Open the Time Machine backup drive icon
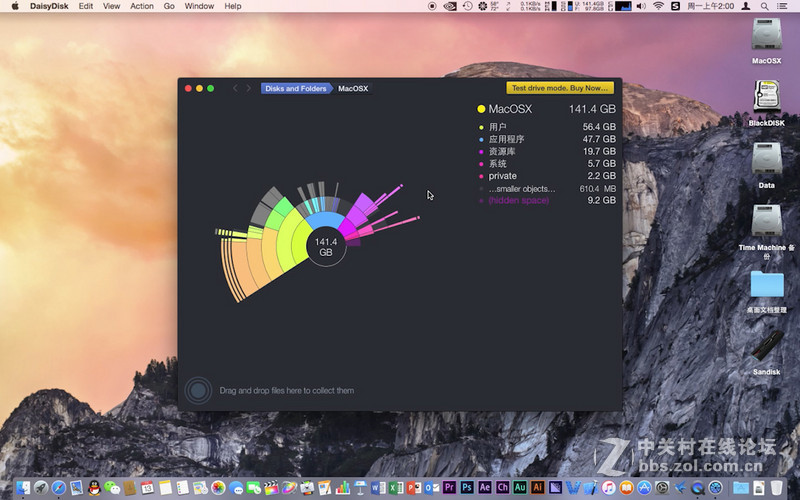 [766, 221]
